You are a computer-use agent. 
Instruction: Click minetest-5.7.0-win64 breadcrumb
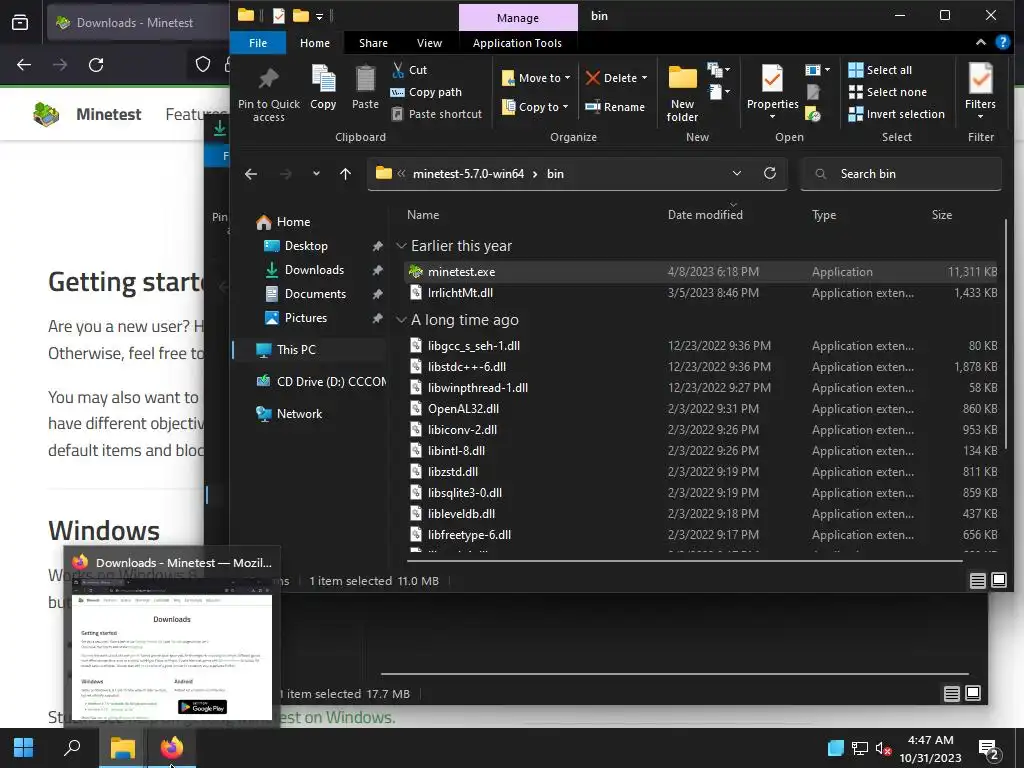coord(468,174)
